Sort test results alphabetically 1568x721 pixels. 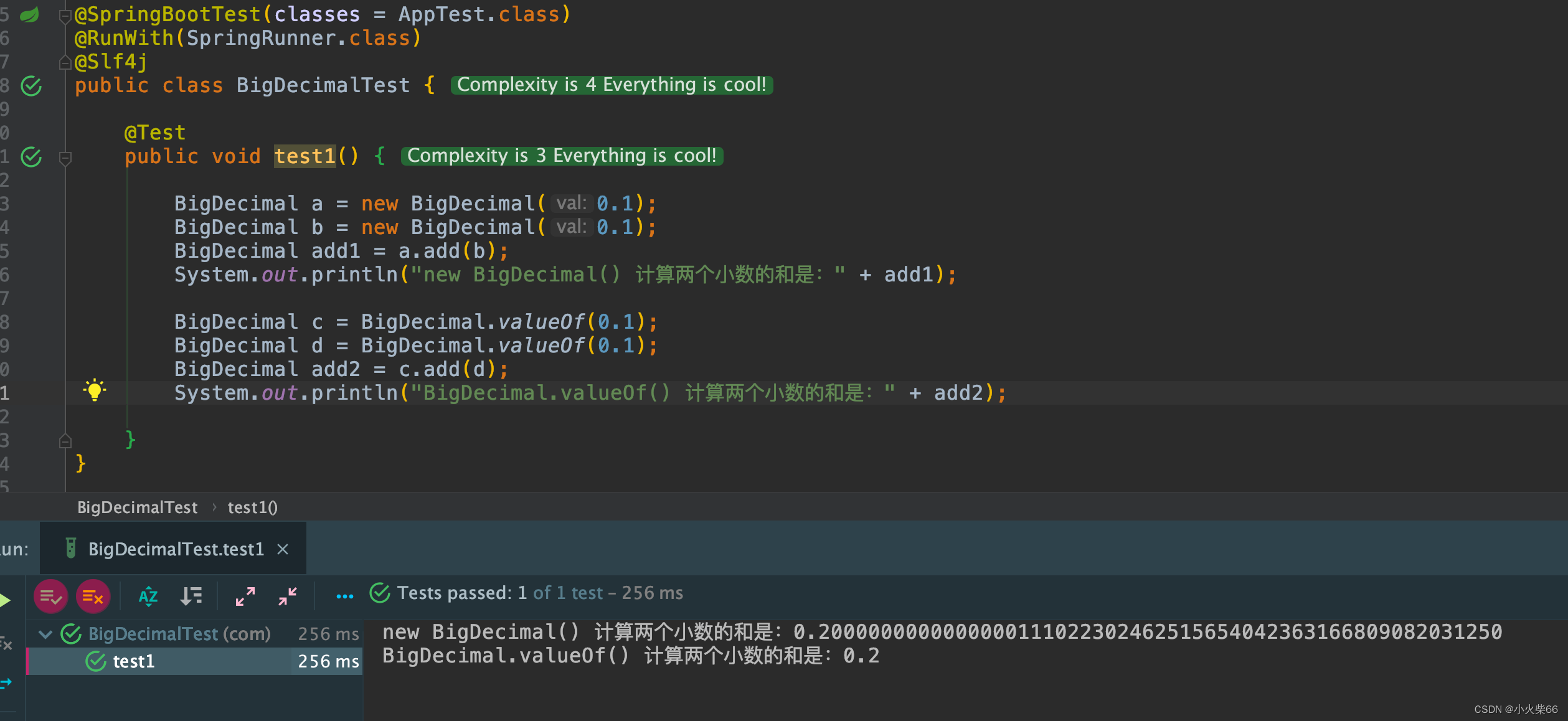148,596
